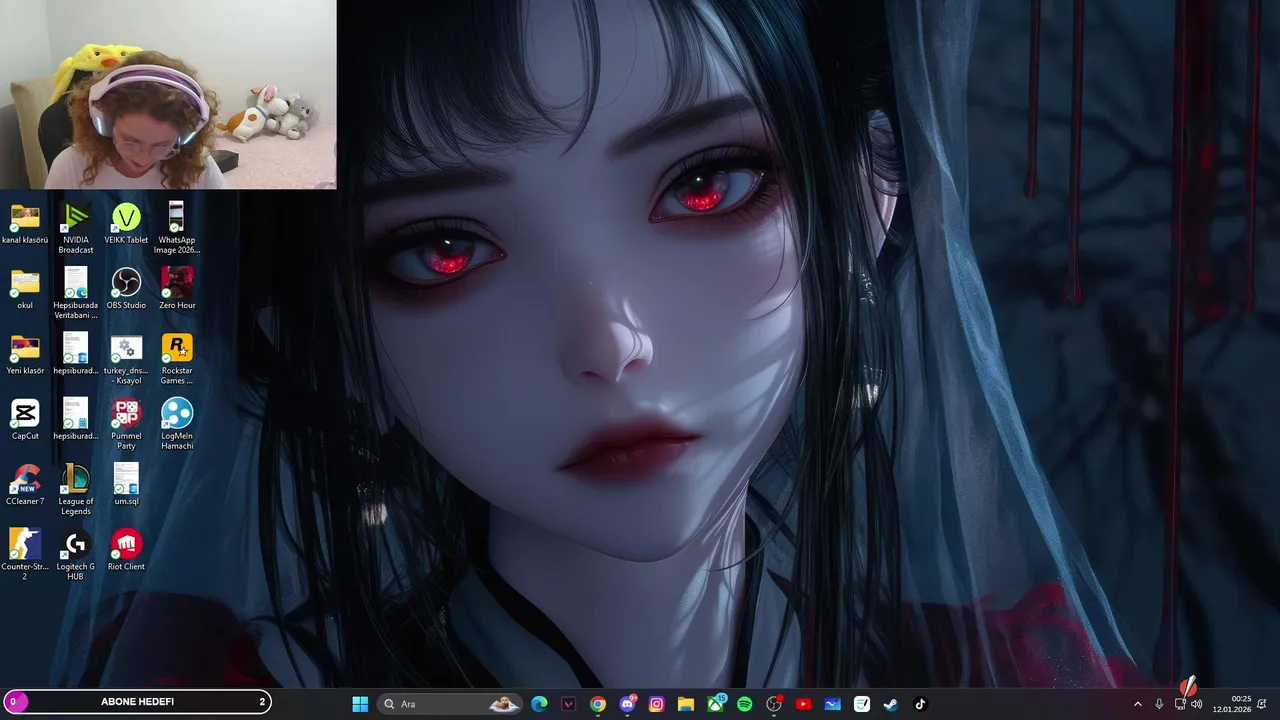Select Hepsiburada Veritabani file
Image resolution: width=1280 pixels, height=720 pixels.
click(x=76, y=293)
